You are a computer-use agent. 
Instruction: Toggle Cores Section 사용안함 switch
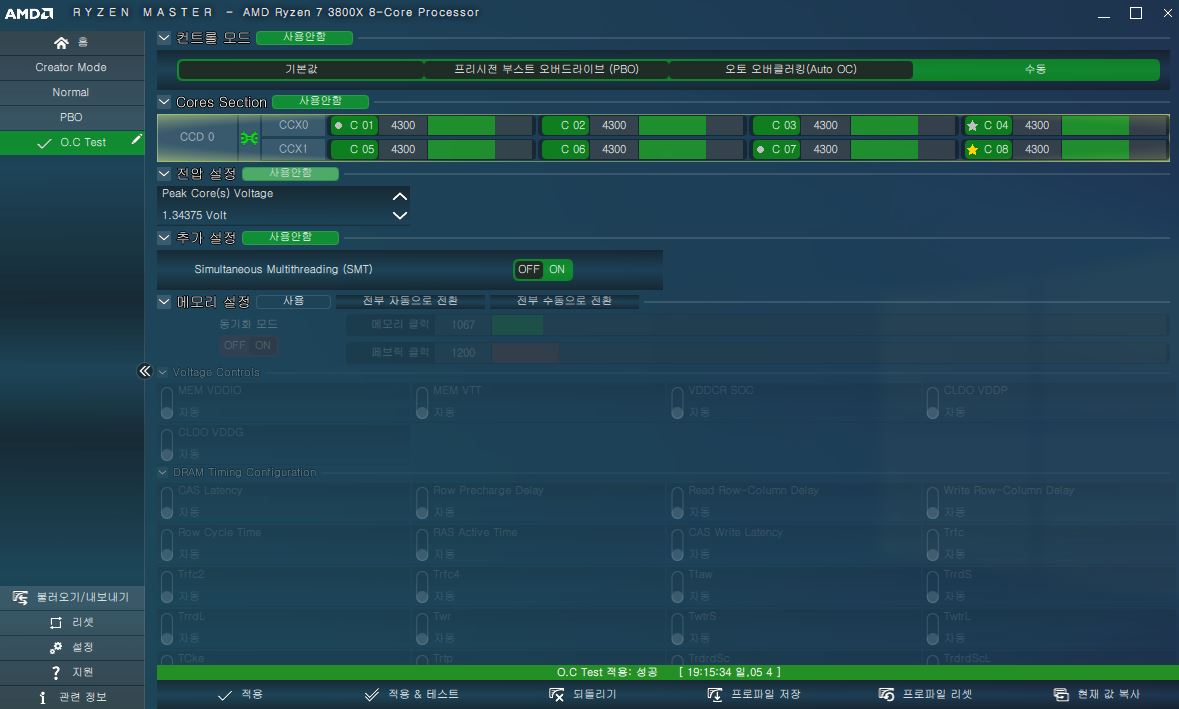320,102
